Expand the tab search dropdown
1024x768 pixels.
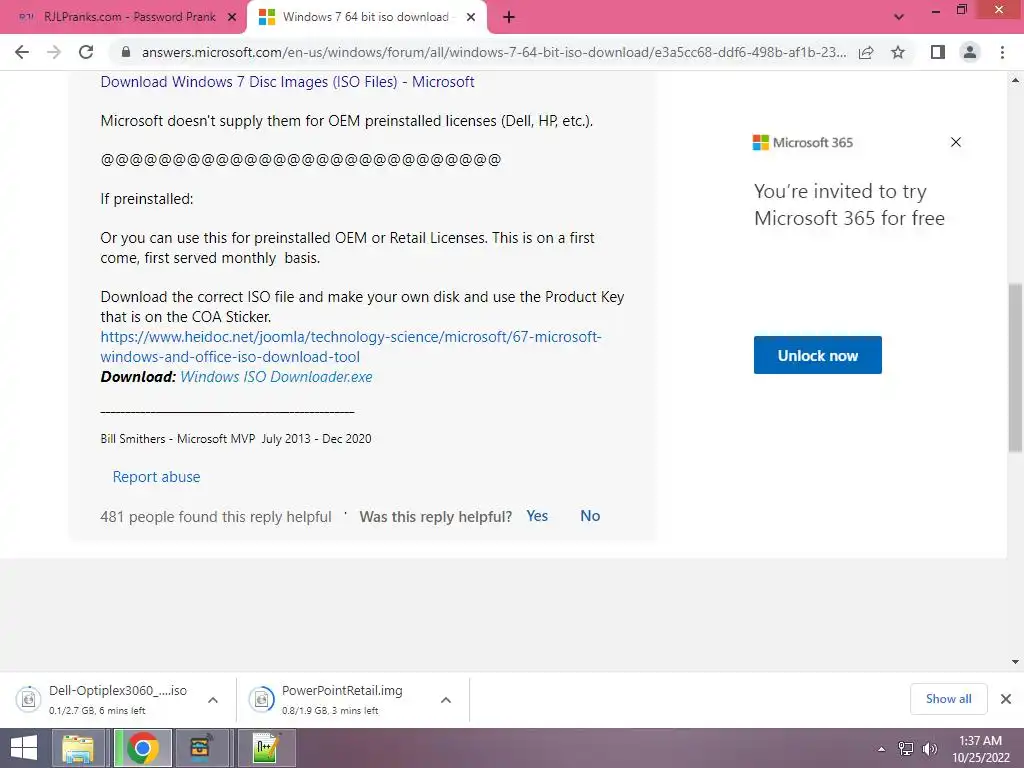(899, 17)
